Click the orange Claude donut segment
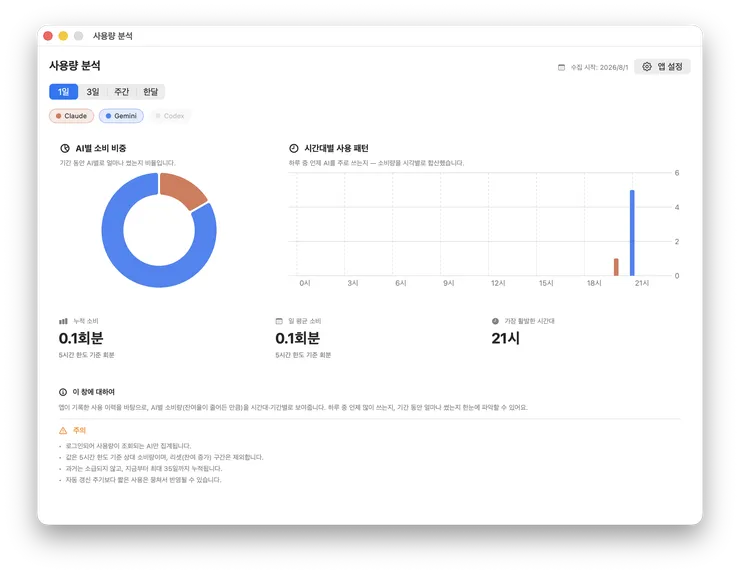The width and height of the screenshot is (740, 574). (182, 190)
